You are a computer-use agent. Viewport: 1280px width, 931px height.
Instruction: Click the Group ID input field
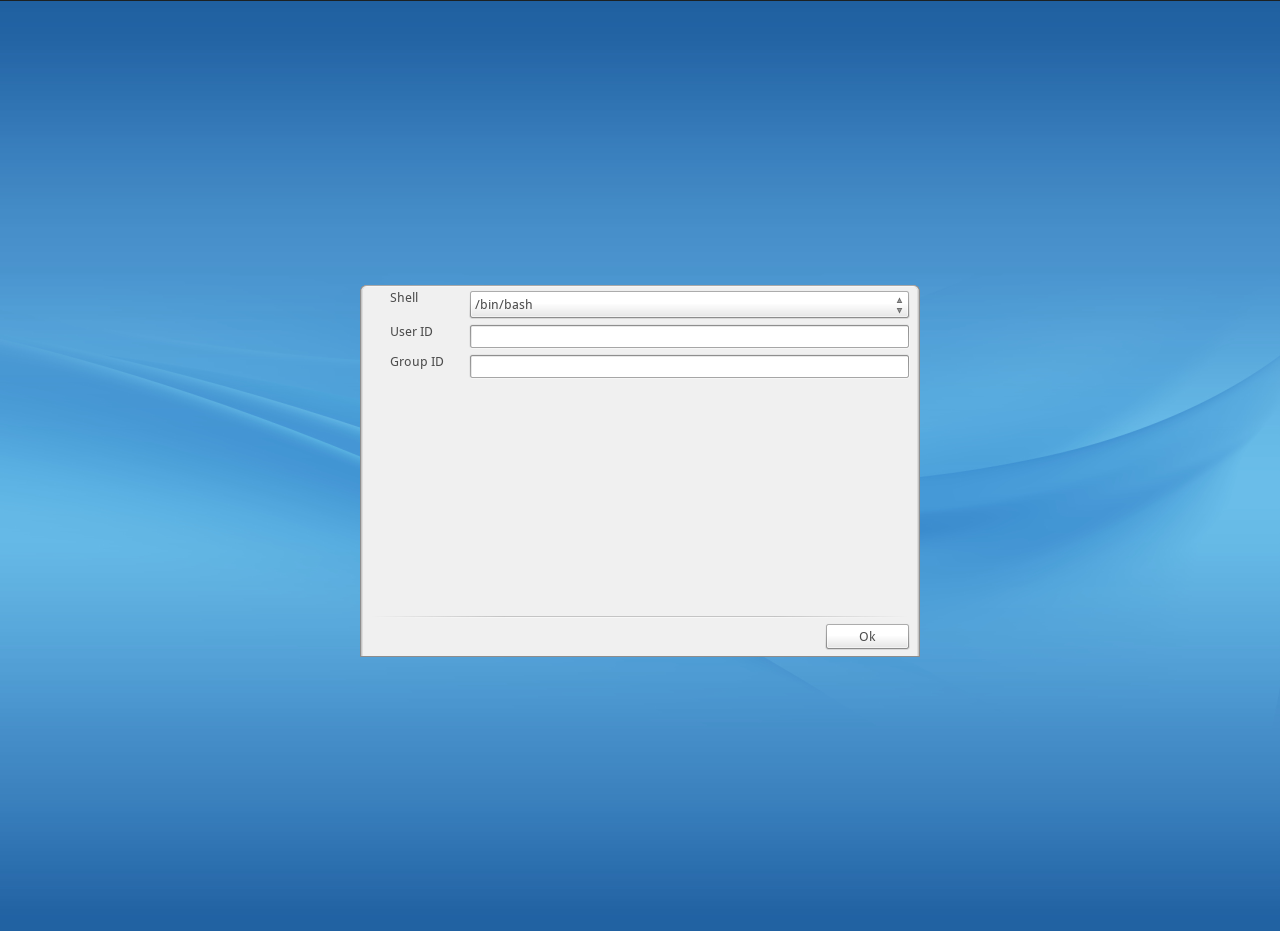(x=689, y=366)
